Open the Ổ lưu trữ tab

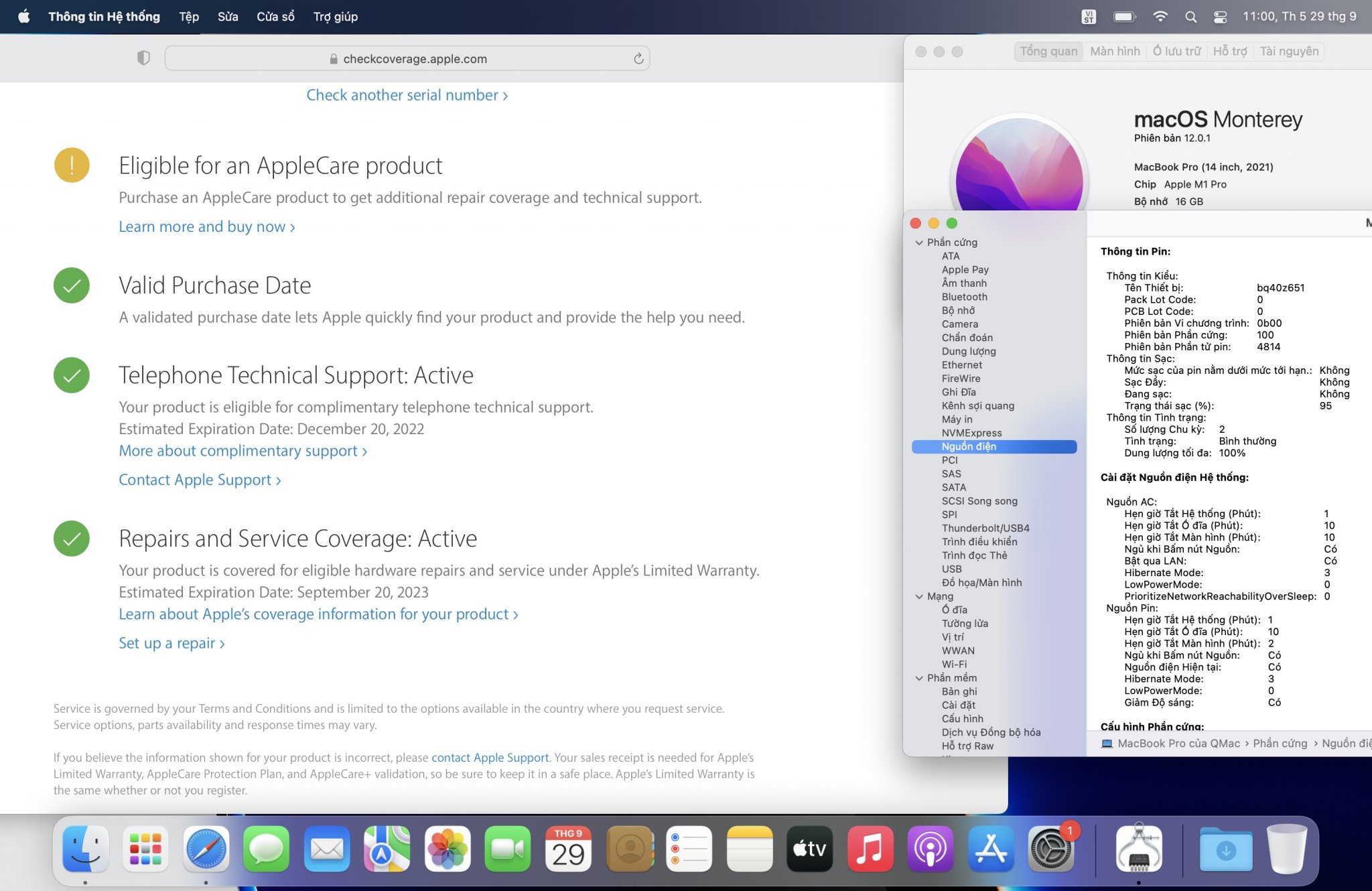coord(1176,52)
